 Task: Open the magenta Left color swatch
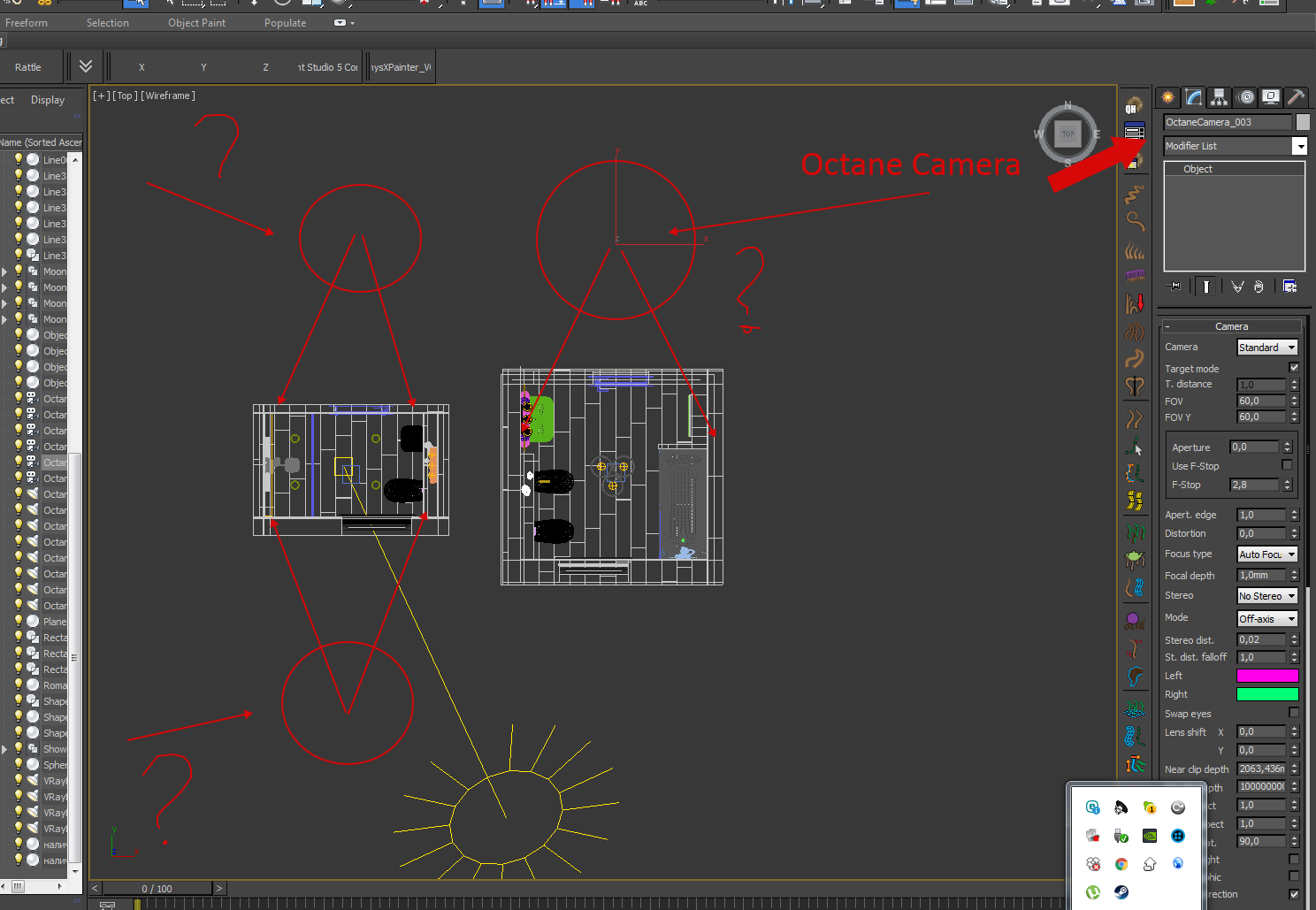pyautogui.click(x=1267, y=676)
